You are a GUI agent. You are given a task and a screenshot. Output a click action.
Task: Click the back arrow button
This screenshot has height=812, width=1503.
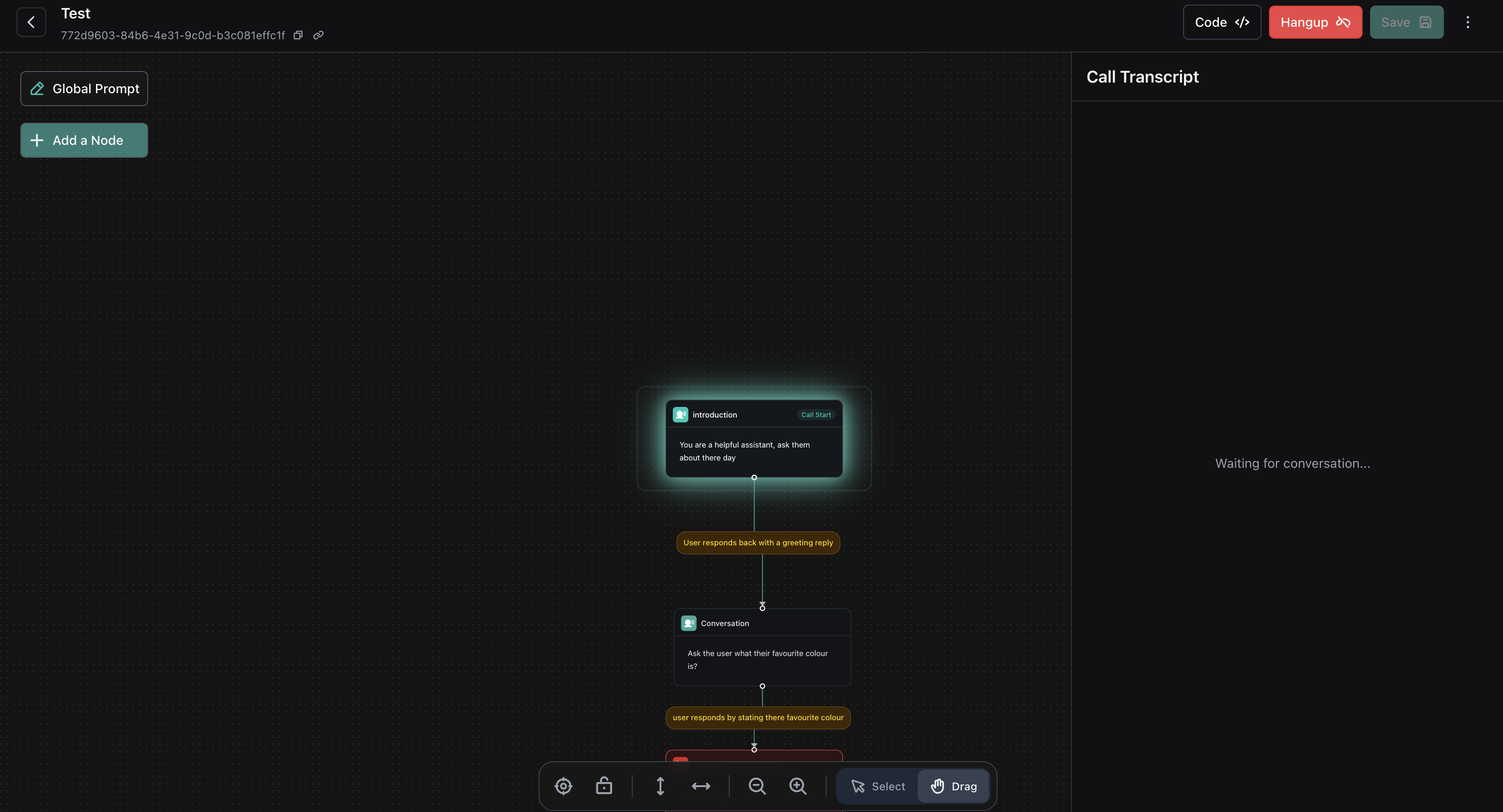tap(31, 22)
